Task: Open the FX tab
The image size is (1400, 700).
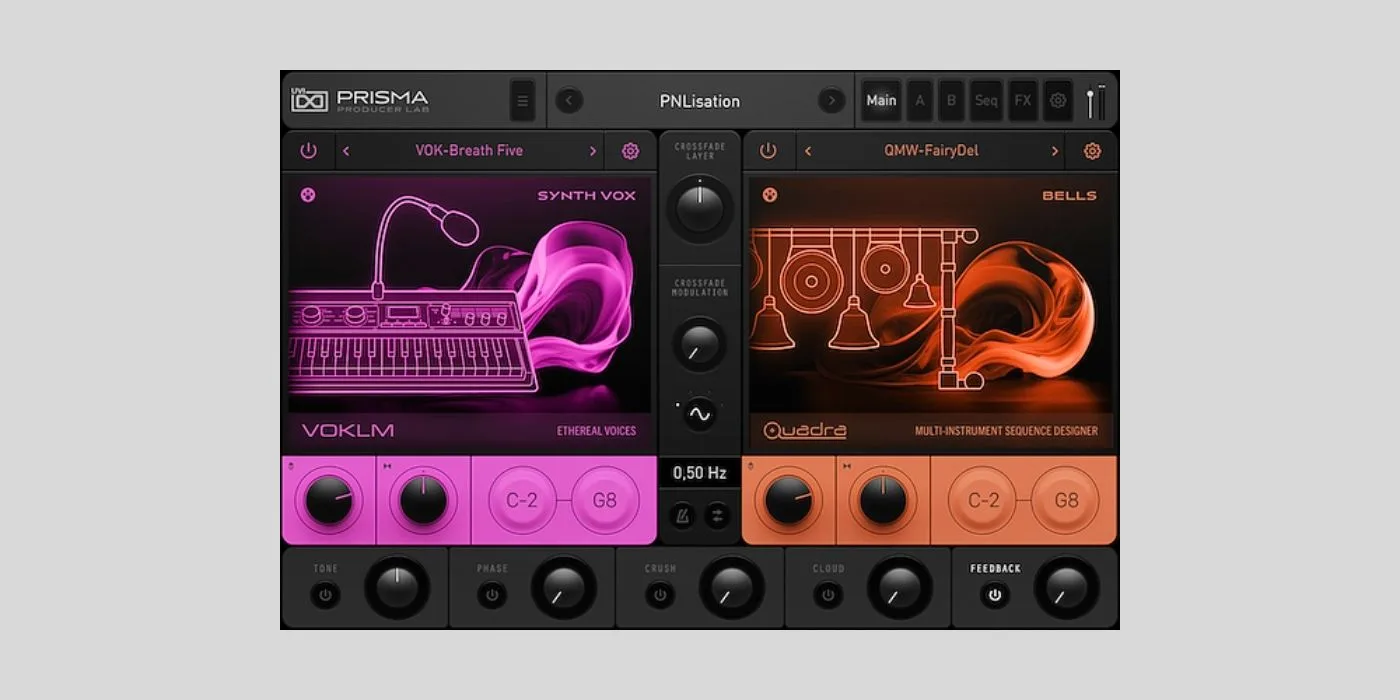Action: (1023, 101)
